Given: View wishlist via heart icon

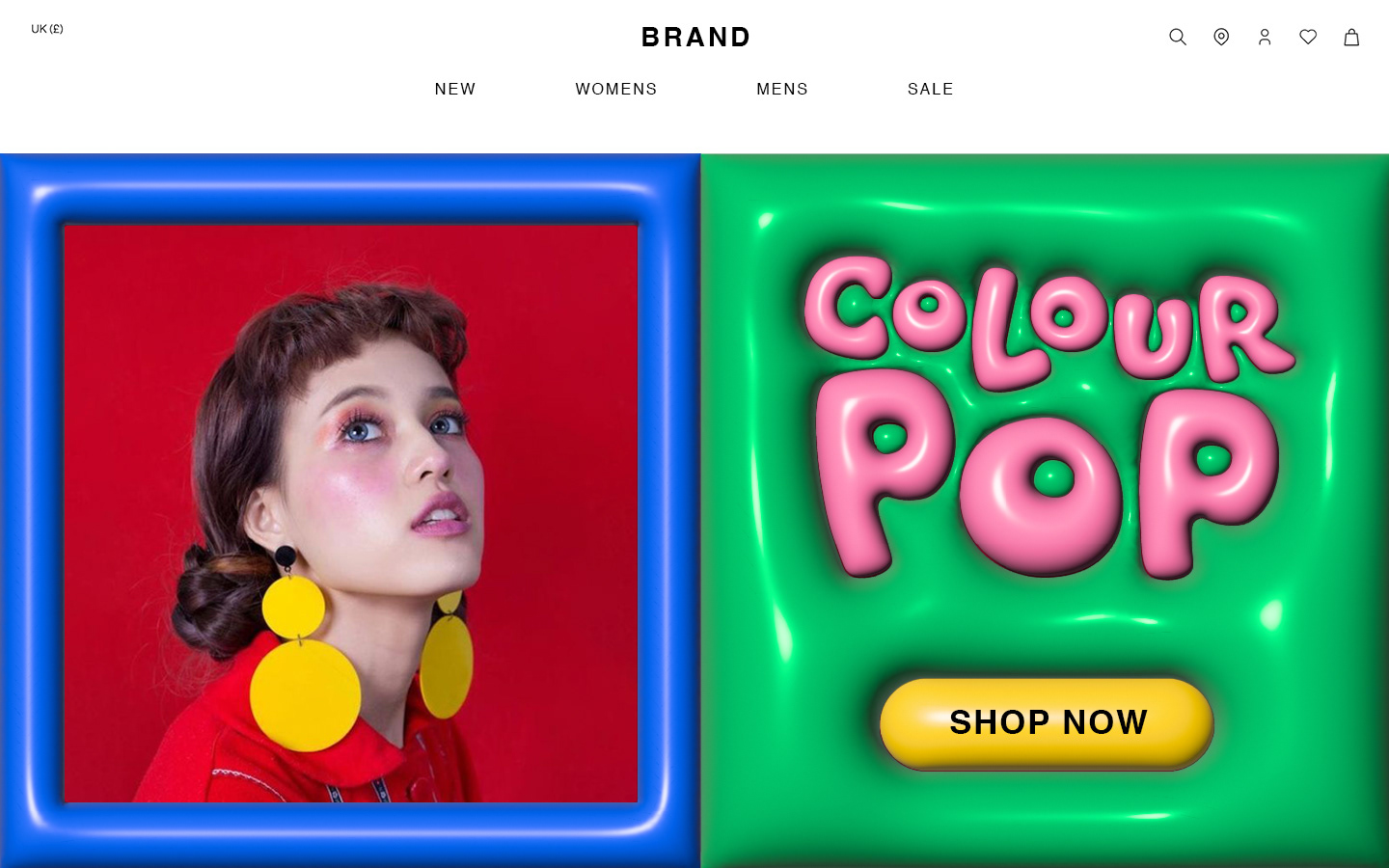Looking at the screenshot, I should pyautogui.click(x=1308, y=37).
